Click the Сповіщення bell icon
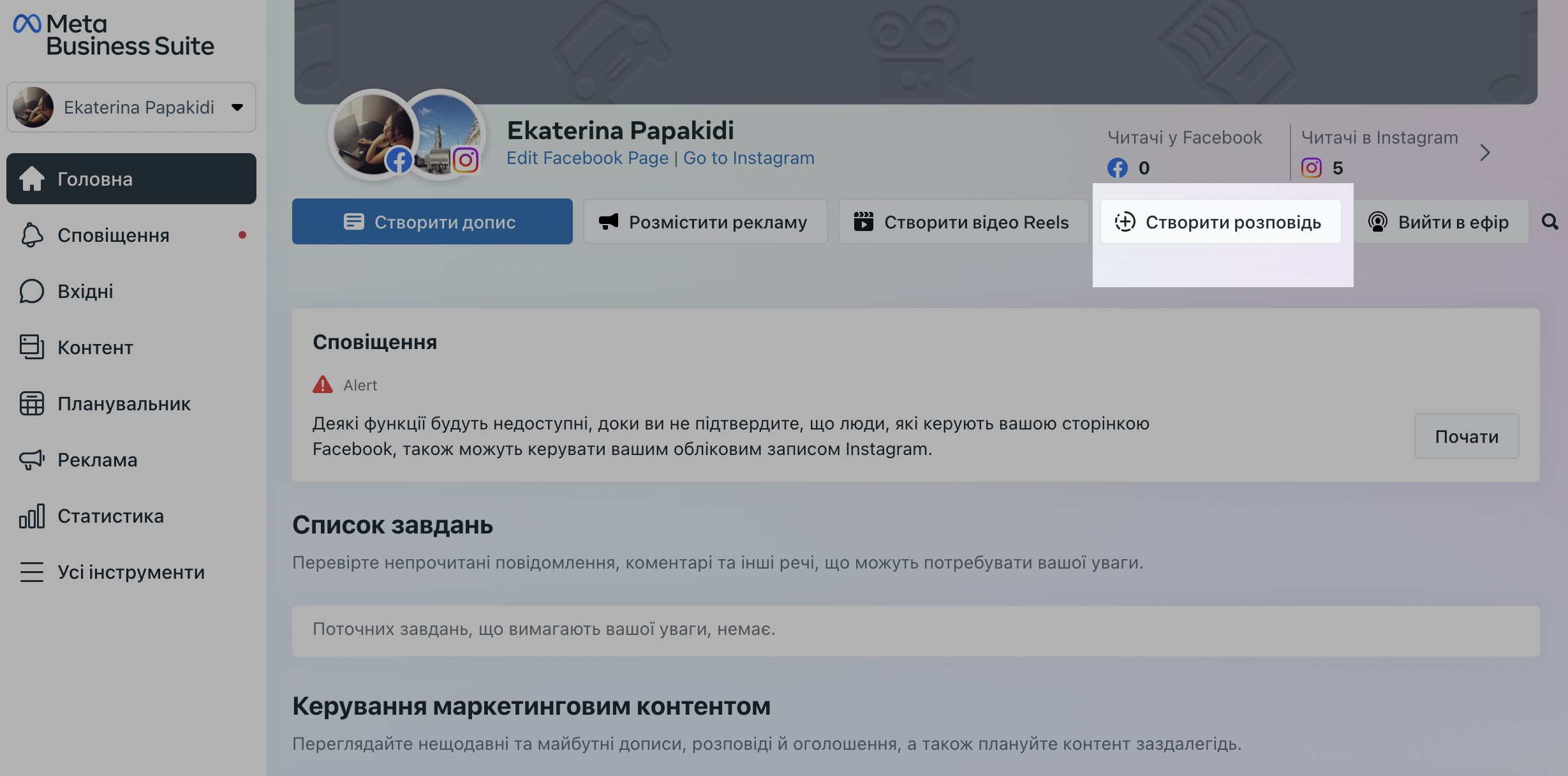1568x776 pixels. [x=31, y=235]
